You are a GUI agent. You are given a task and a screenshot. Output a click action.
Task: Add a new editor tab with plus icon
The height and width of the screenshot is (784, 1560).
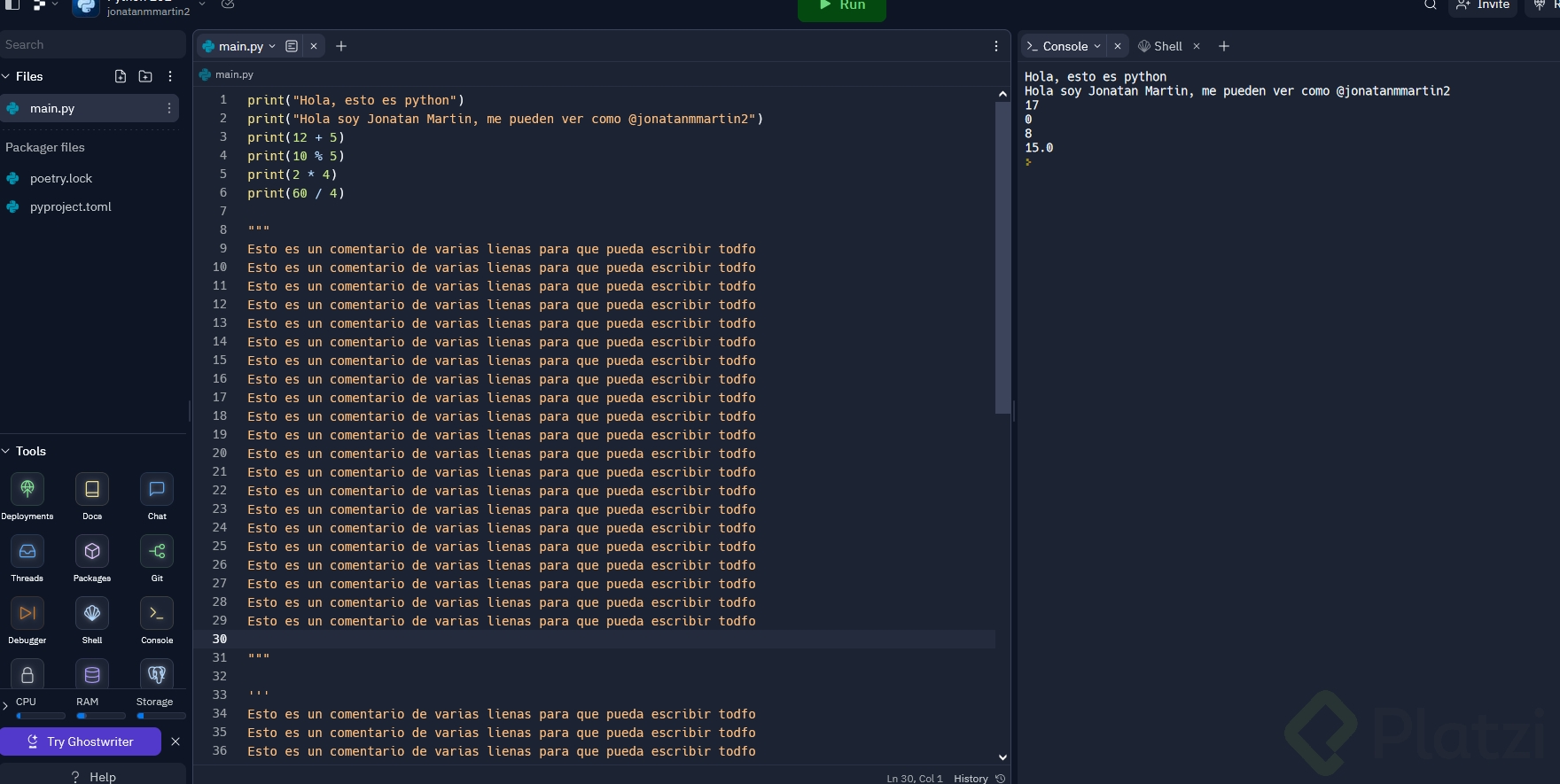pos(341,46)
